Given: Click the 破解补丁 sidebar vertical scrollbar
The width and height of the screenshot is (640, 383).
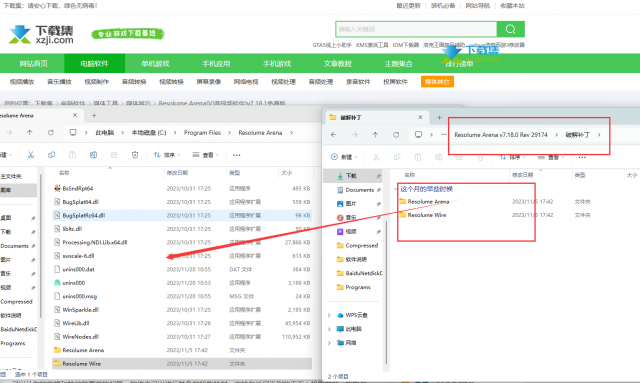Looking at the screenshot, I should (x=386, y=292).
